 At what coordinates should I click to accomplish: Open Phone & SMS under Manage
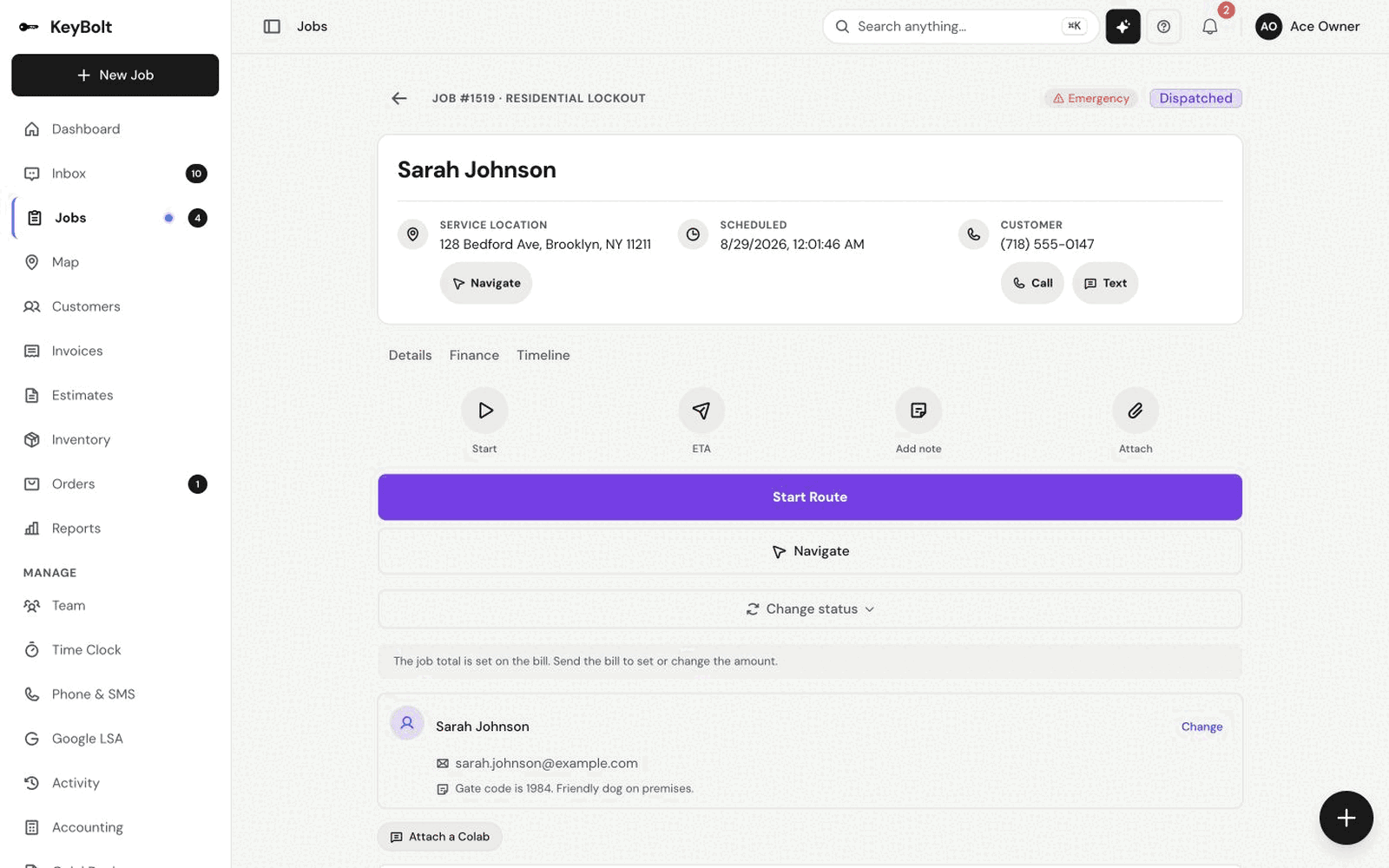pos(115,694)
